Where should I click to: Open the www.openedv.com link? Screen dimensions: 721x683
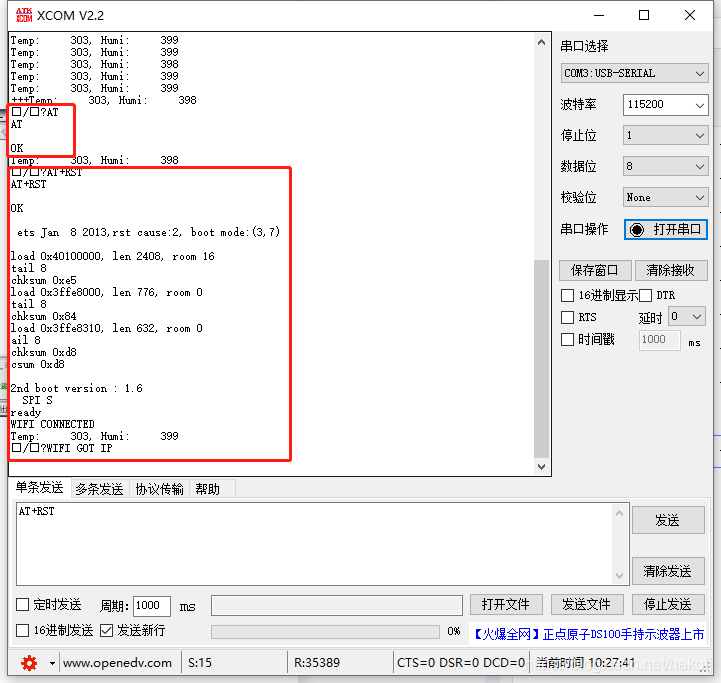pos(117,663)
